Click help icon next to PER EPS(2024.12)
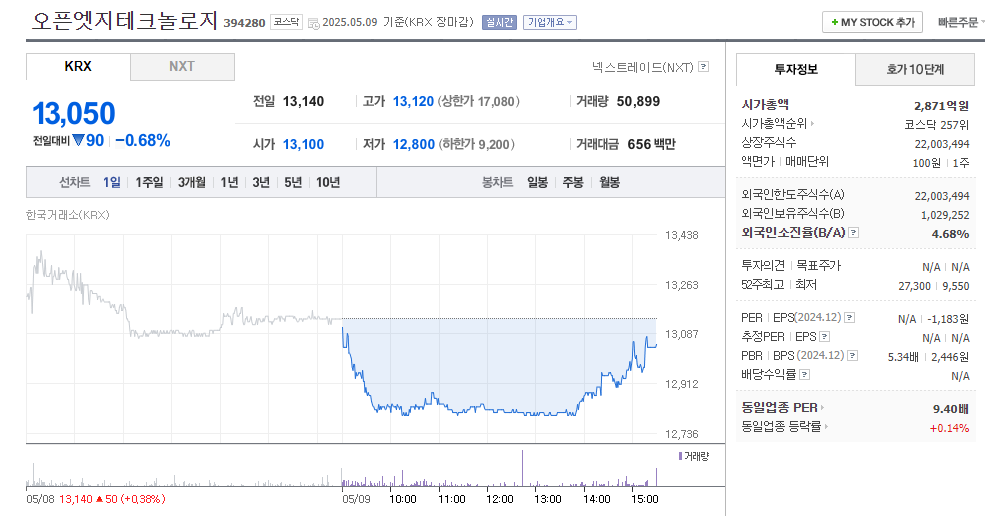985x516 pixels. [x=849, y=317]
